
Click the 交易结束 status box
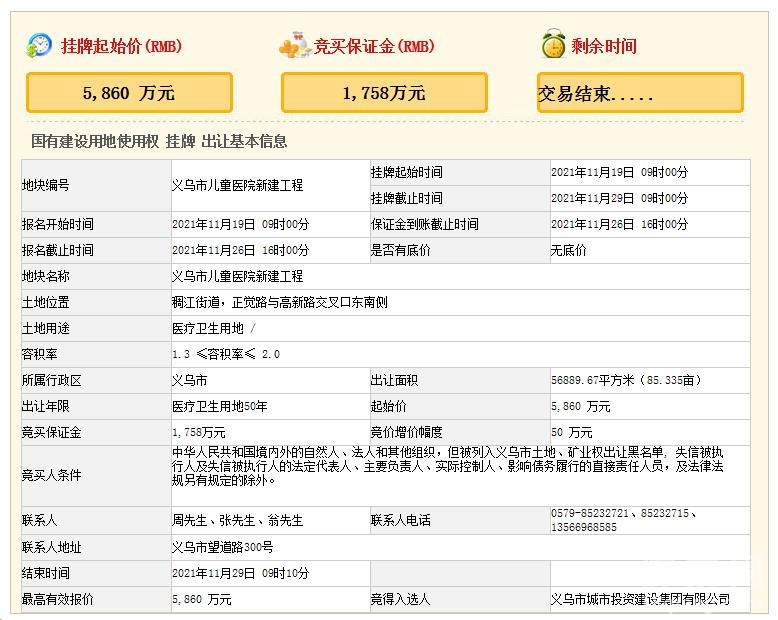[x=639, y=93]
